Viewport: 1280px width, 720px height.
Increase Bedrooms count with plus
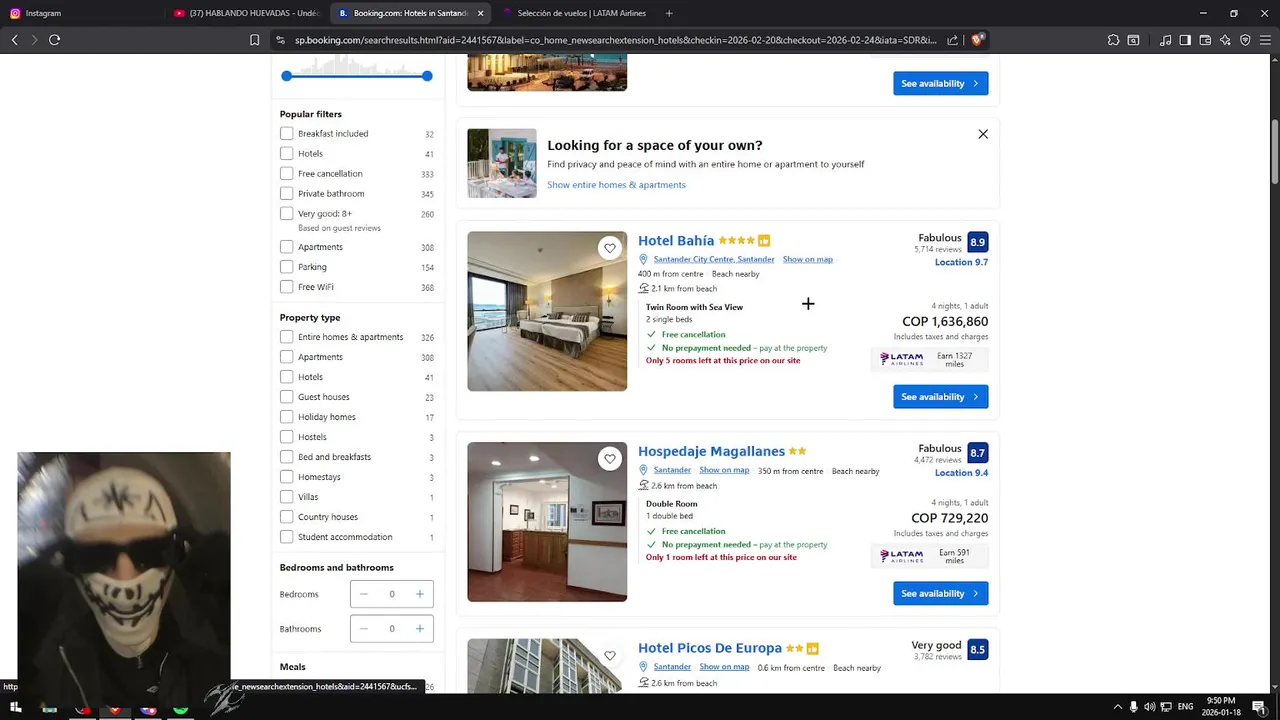[x=420, y=594]
